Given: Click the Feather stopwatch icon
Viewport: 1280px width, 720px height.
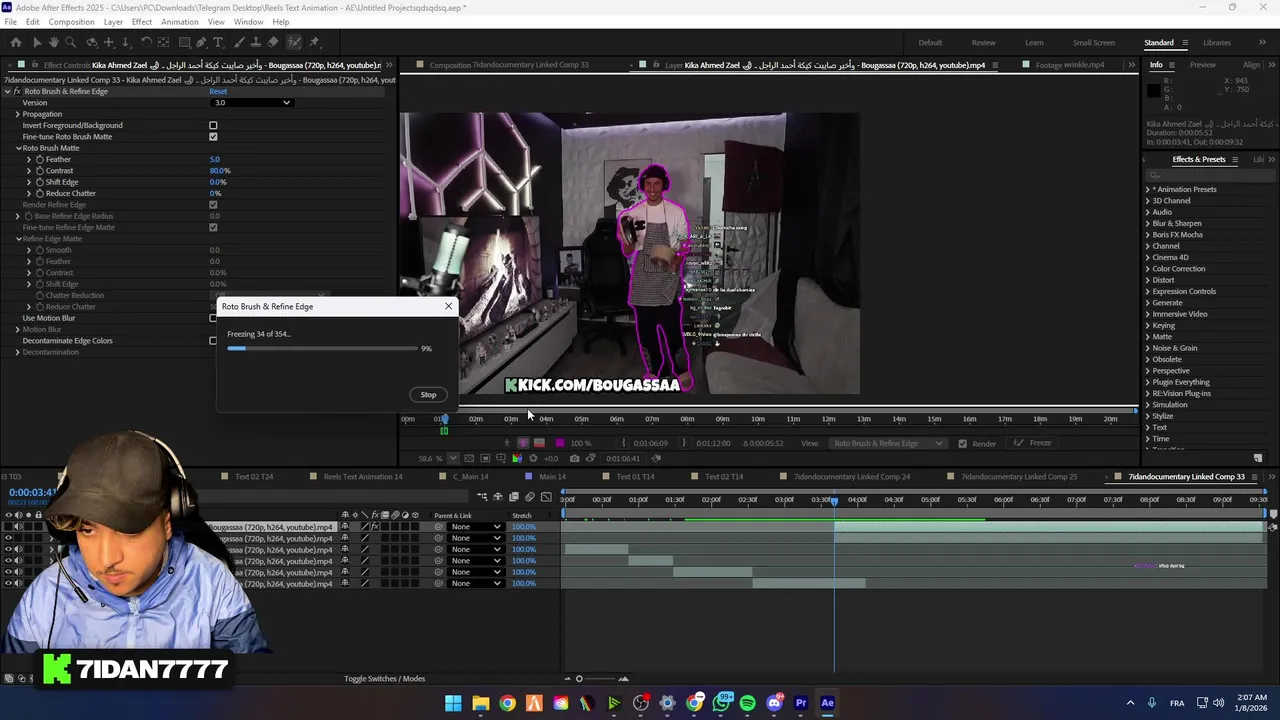Looking at the screenshot, I should coord(40,159).
